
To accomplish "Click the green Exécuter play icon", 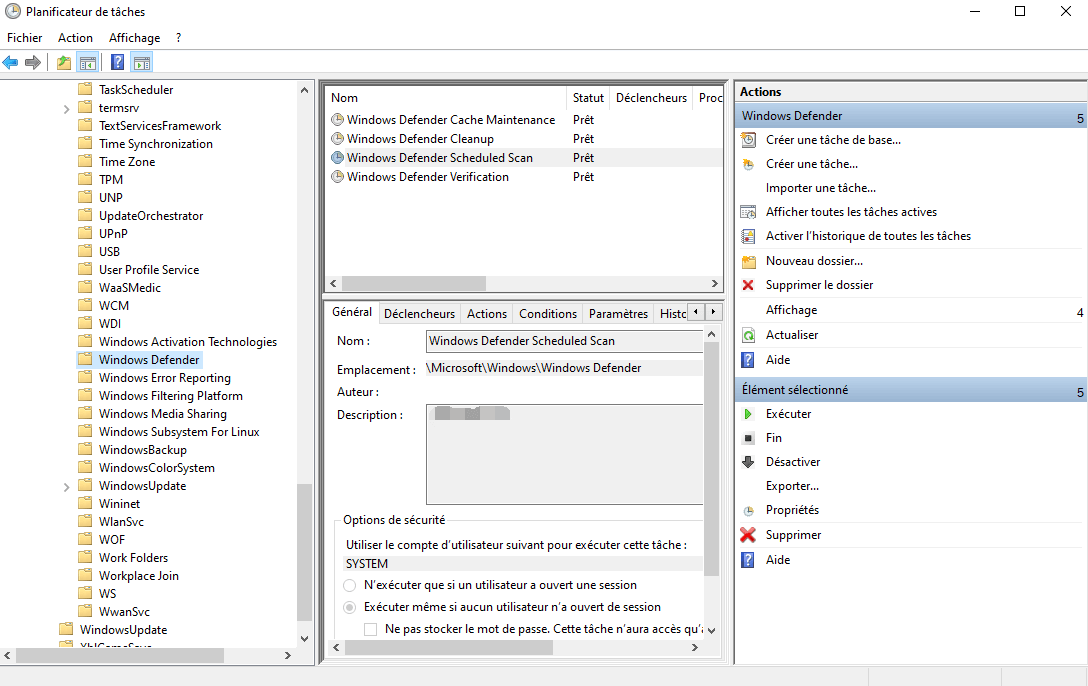I will 748,414.
